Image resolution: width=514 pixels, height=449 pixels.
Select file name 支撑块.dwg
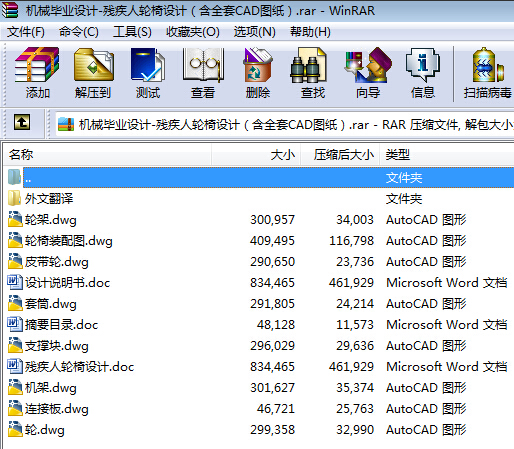click(x=57, y=346)
